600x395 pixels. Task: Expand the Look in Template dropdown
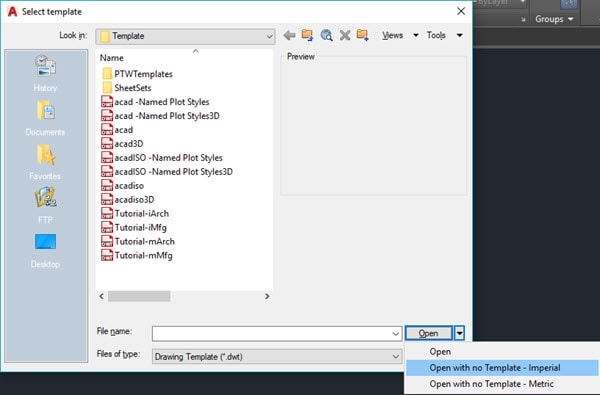[185, 36]
